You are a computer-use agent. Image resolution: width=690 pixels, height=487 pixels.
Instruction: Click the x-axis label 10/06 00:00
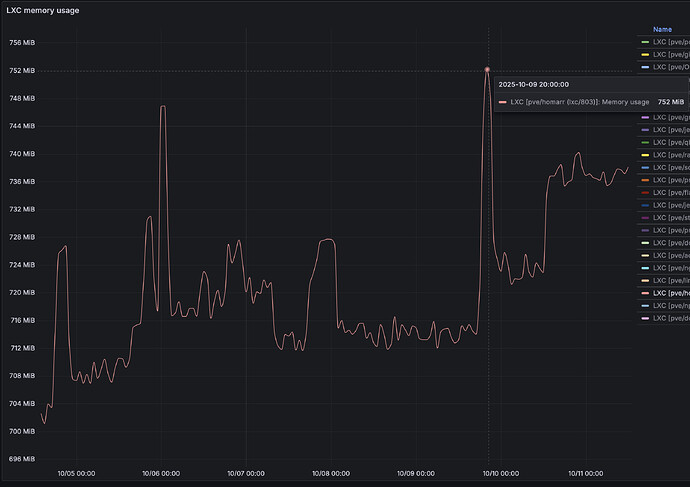point(161,473)
